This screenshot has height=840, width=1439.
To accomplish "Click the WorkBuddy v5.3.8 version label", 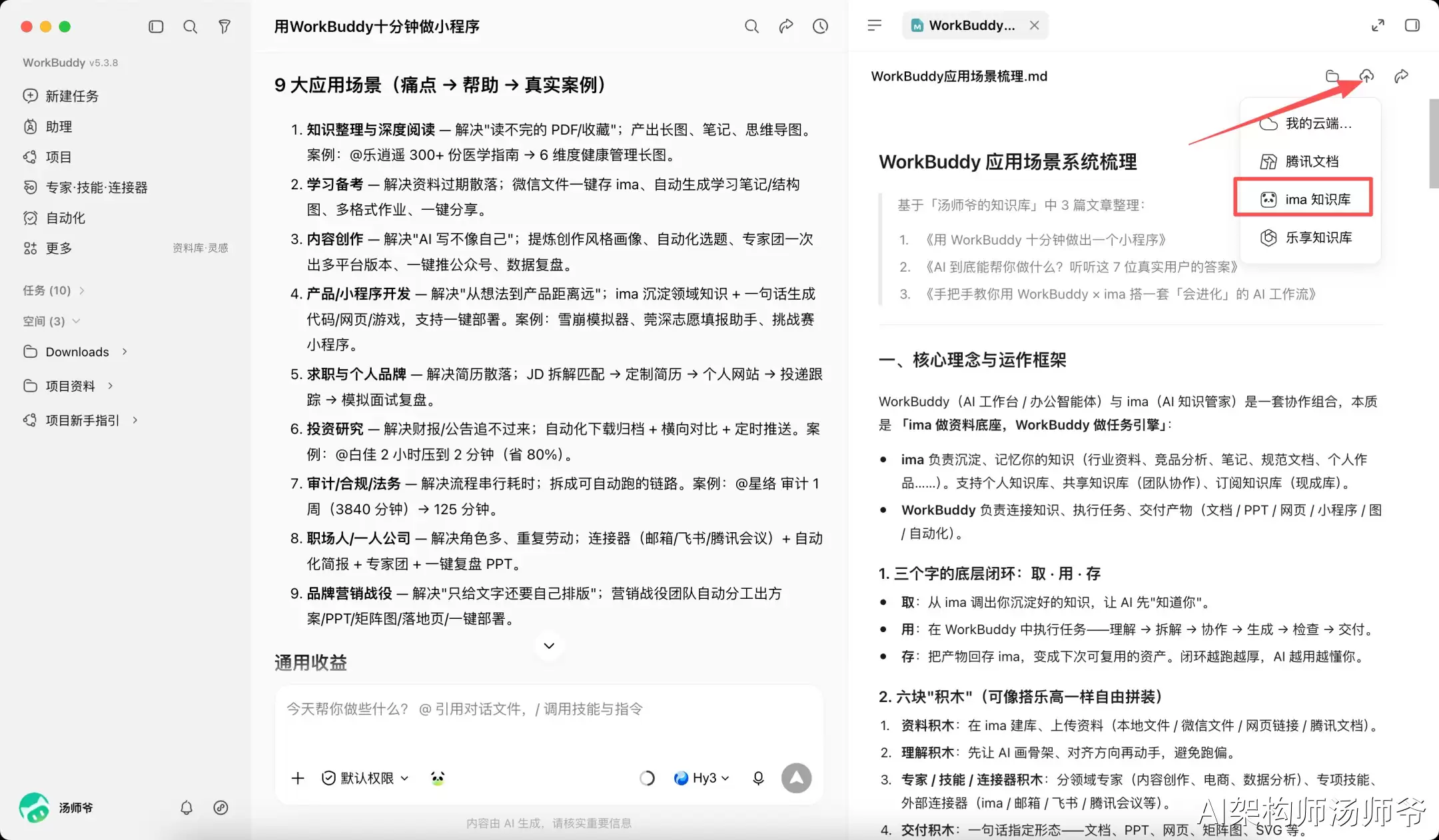I will click(x=71, y=62).
